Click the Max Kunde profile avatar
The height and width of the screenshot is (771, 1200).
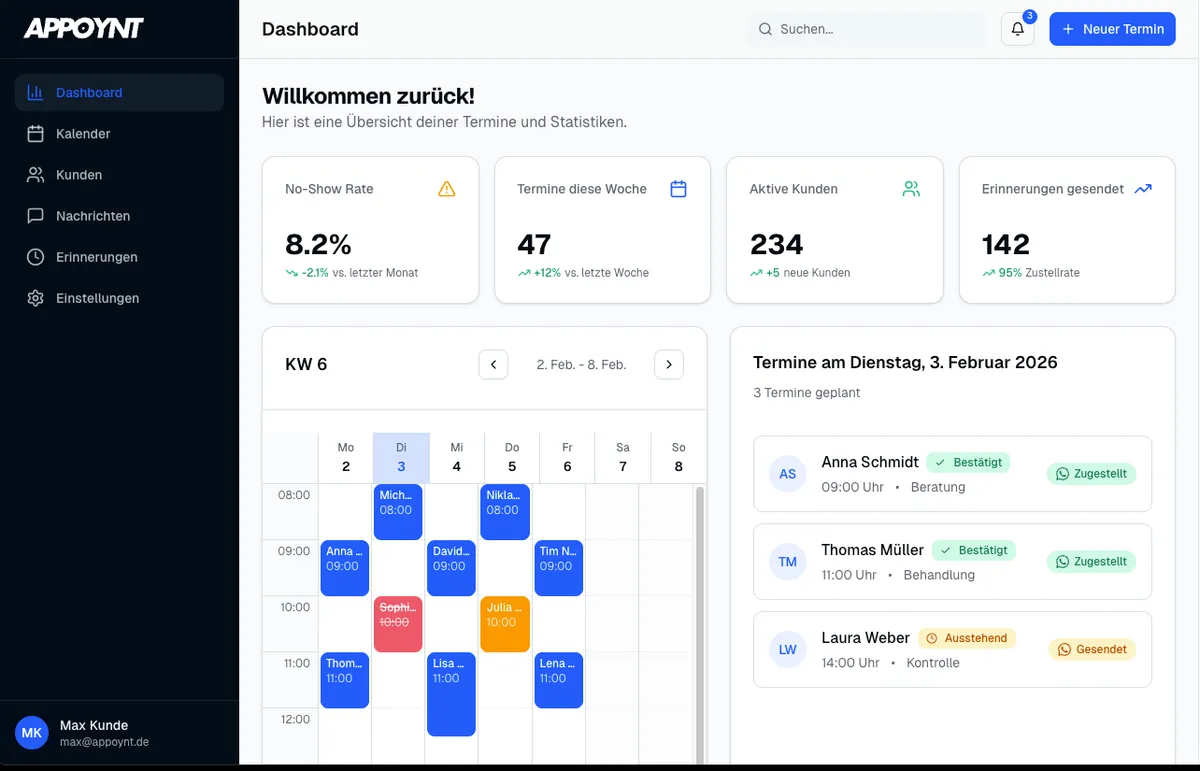click(31, 733)
